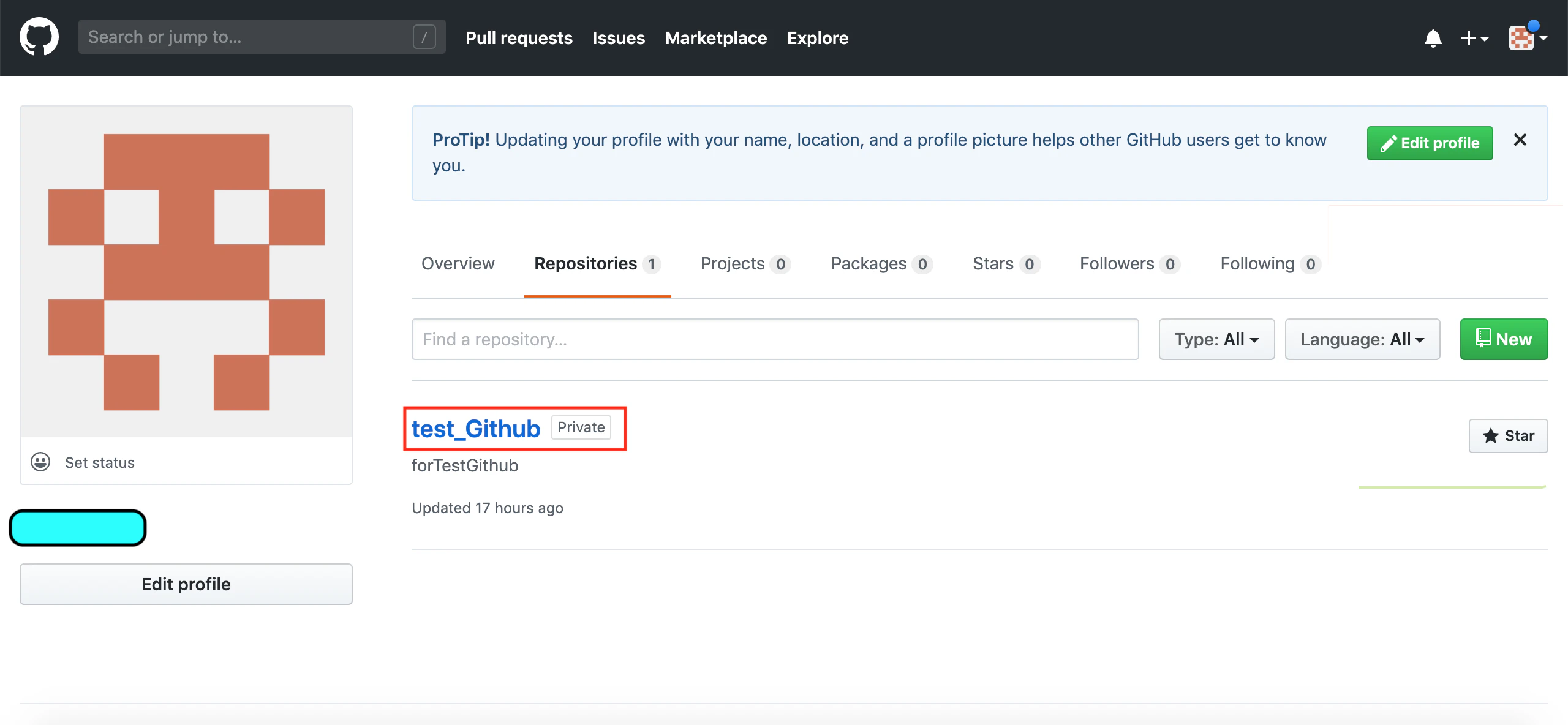Screen dimensions: 1568x725
Task: Star the test_Github repository
Action: [x=1508, y=436]
